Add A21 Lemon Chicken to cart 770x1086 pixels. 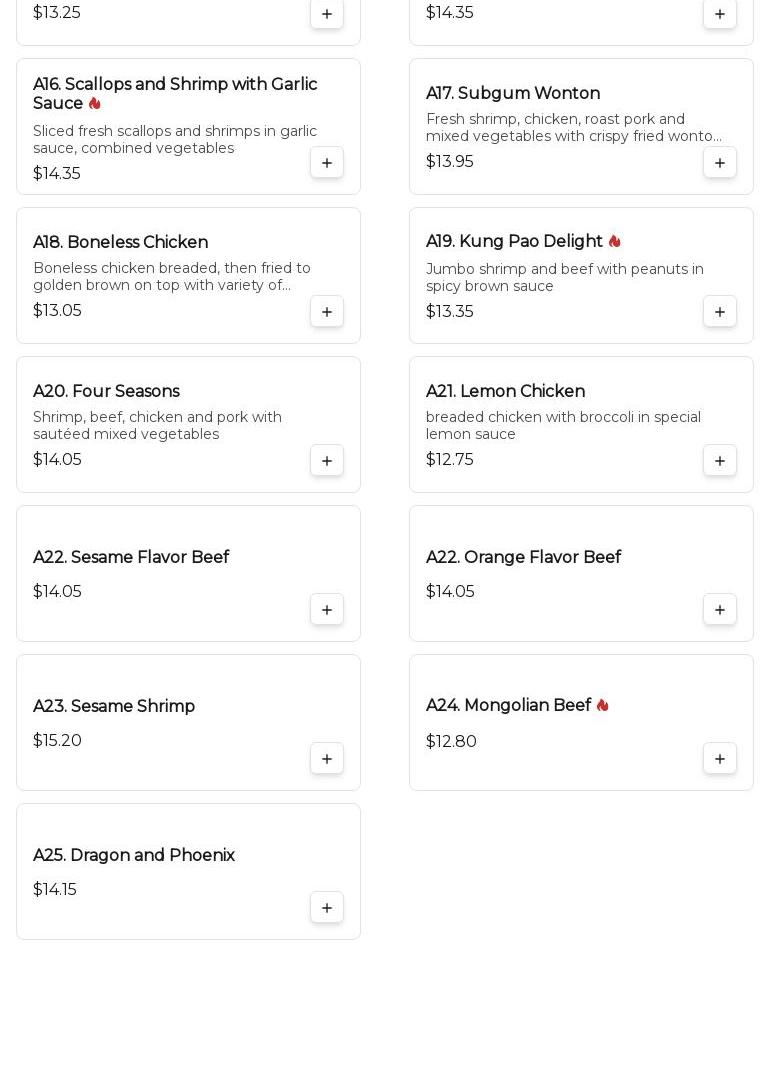pyautogui.click(x=720, y=461)
